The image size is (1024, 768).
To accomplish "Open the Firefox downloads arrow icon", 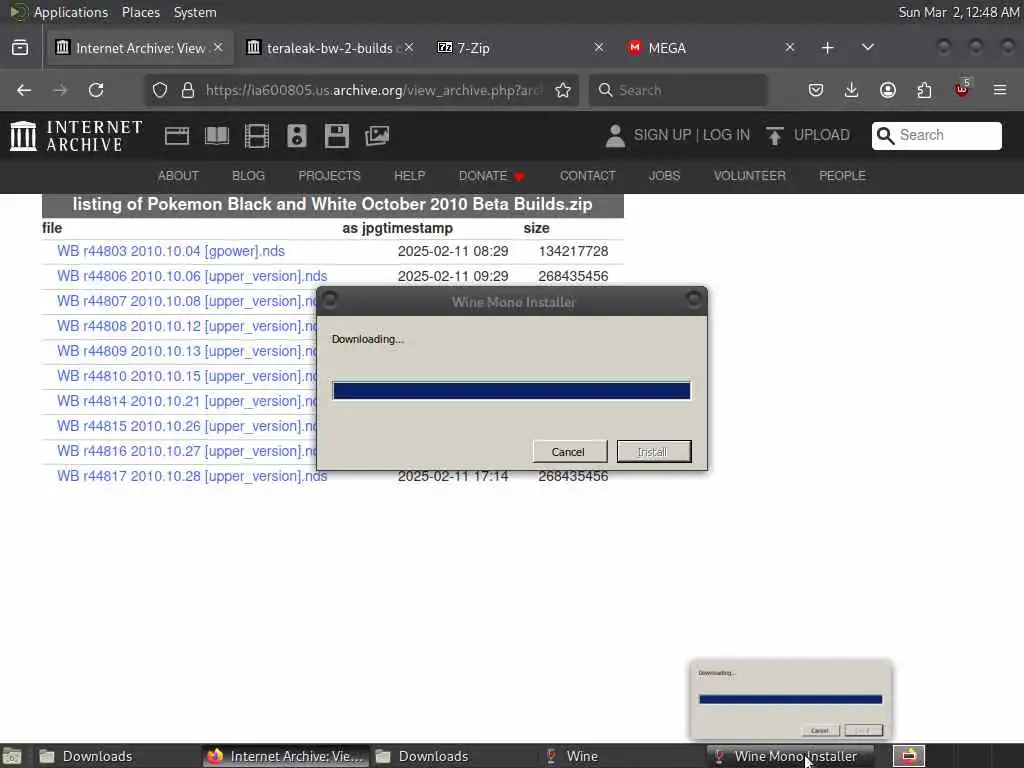I will click(x=852, y=90).
